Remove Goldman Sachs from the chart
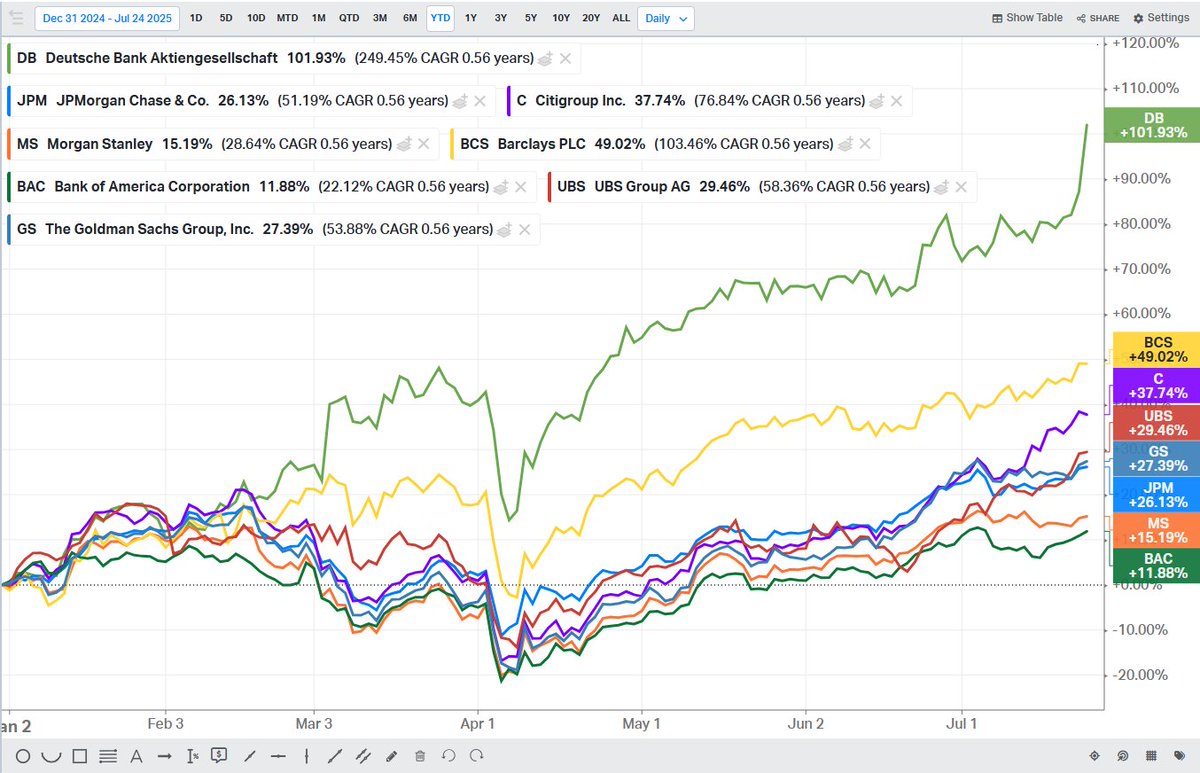Image resolution: width=1200 pixels, height=773 pixels. pos(524,229)
